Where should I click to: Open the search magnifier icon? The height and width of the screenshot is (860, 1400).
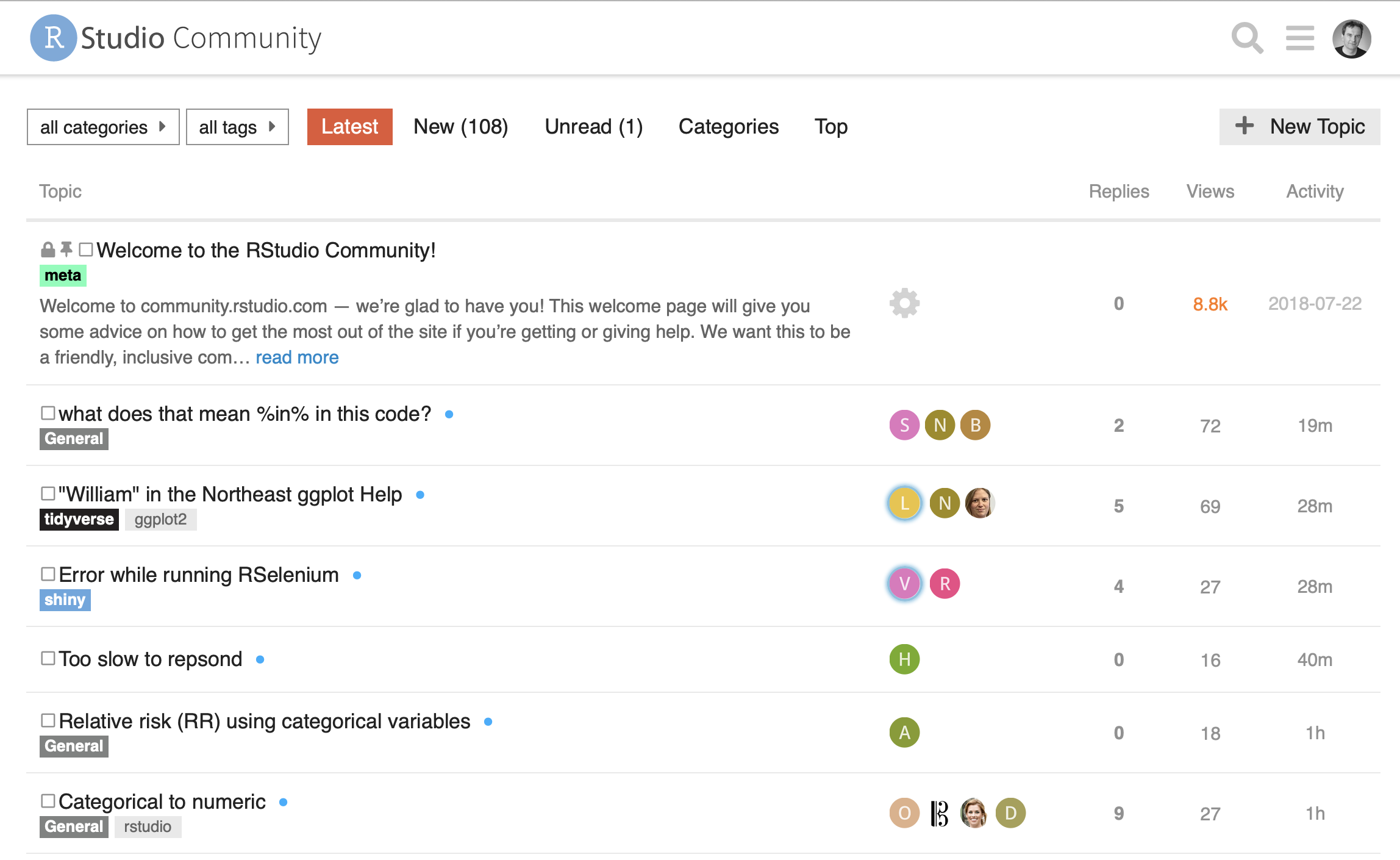(x=1246, y=38)
